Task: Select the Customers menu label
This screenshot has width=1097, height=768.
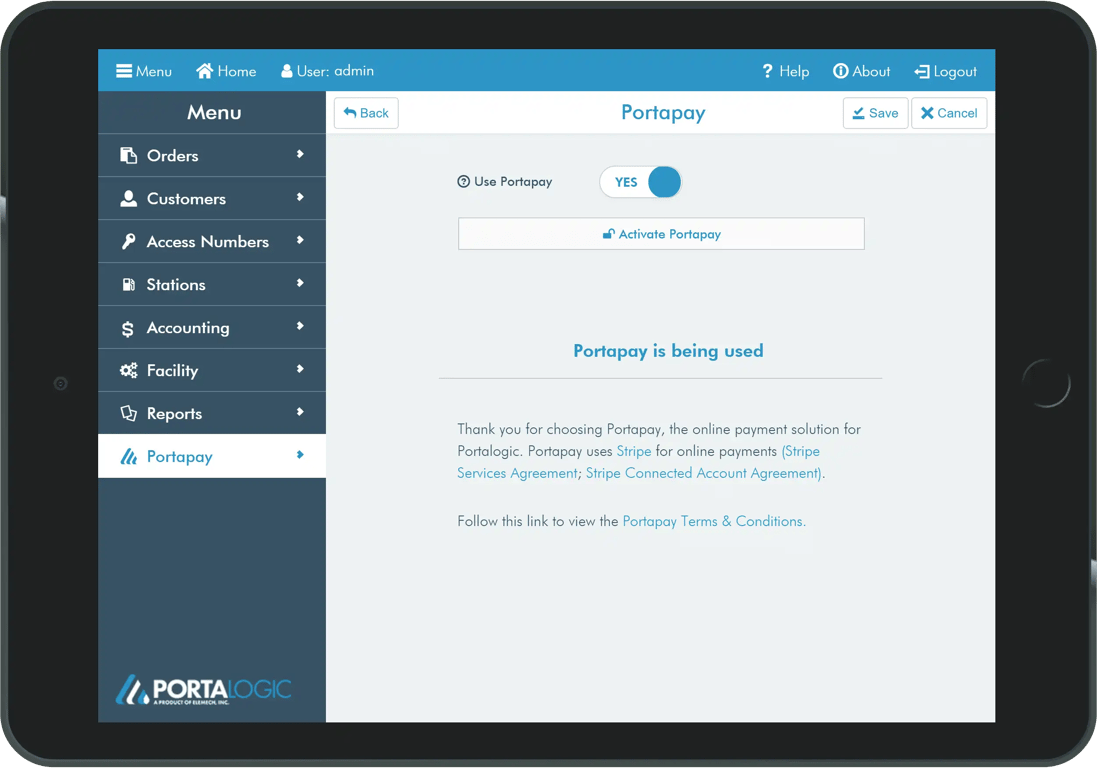Action: 186,199
